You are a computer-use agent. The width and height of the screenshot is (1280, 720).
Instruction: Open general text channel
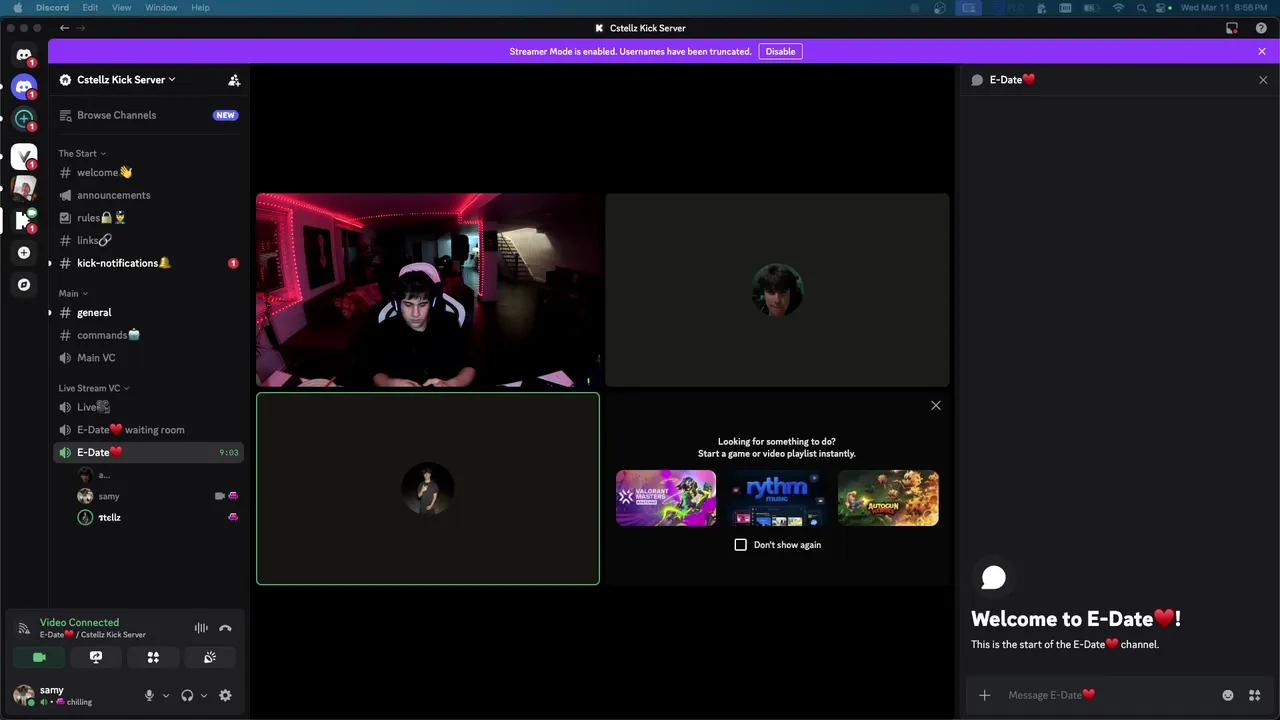(147, 312)
